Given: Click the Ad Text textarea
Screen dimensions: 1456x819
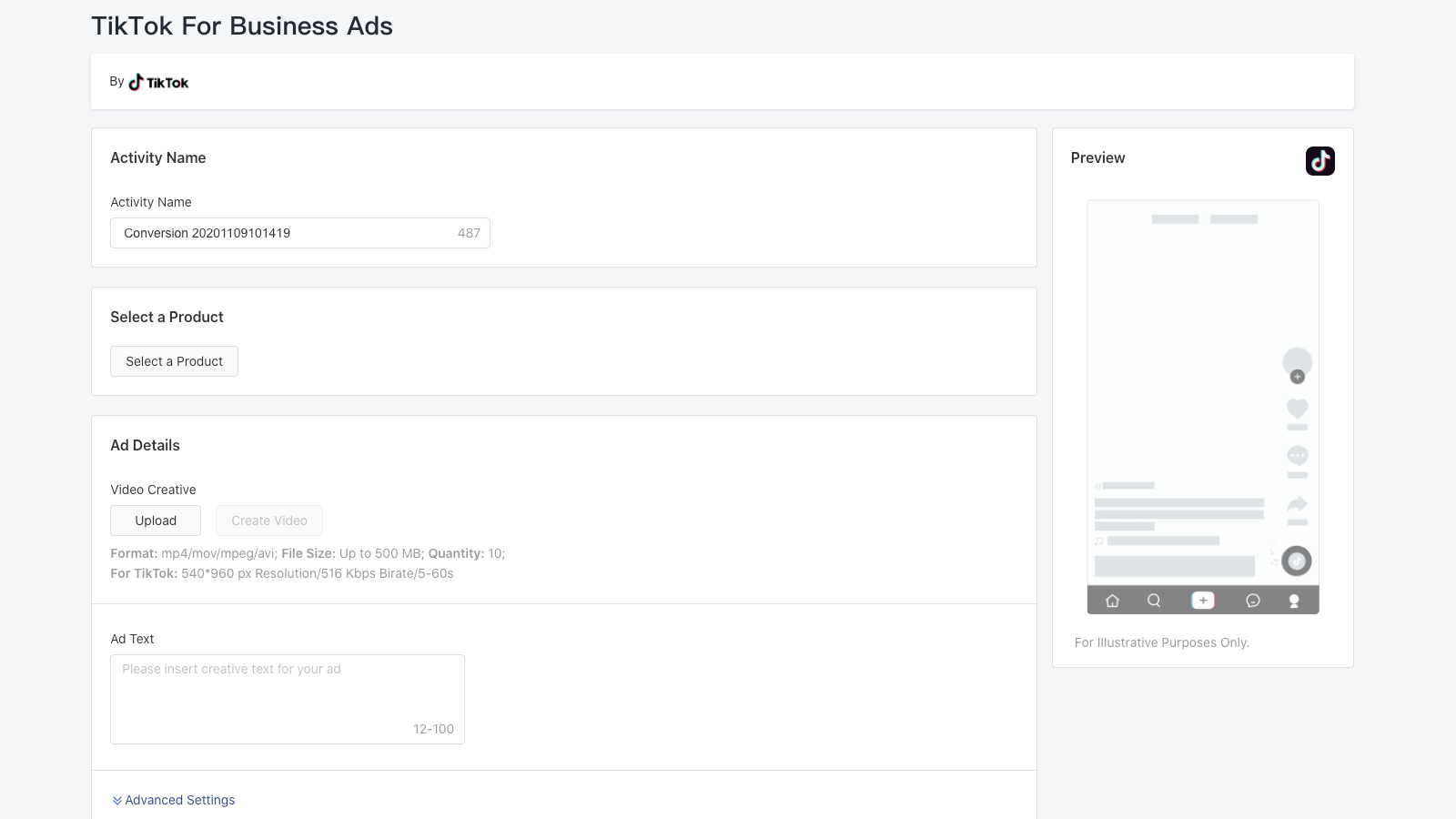Looking at the screenshot, I should pos(288,699).
